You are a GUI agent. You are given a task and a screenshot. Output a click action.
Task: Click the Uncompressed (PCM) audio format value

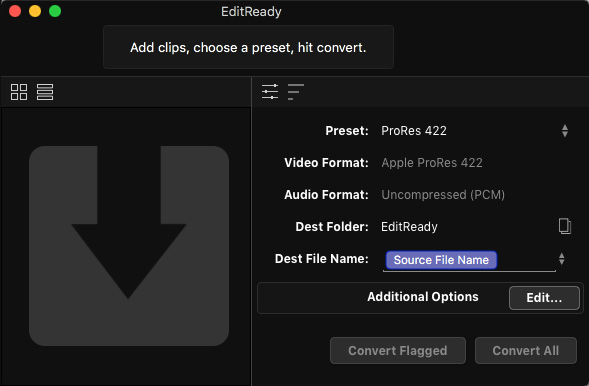[443, 195]
